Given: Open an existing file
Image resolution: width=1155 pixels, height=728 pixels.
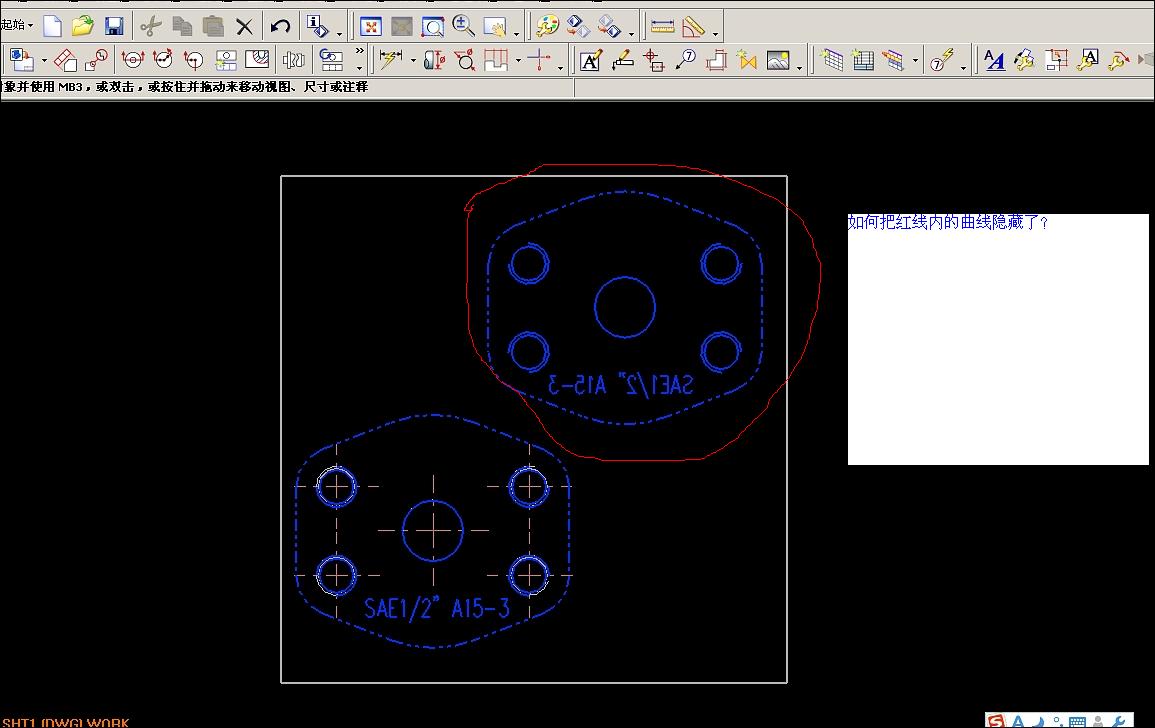Looking at the screenshot, I should (82, 26).
